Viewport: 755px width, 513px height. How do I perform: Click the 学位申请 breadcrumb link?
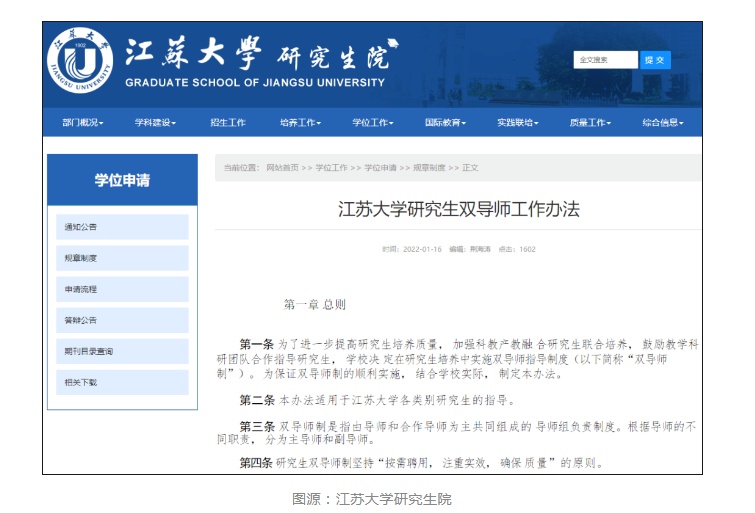tap(380, 168)
